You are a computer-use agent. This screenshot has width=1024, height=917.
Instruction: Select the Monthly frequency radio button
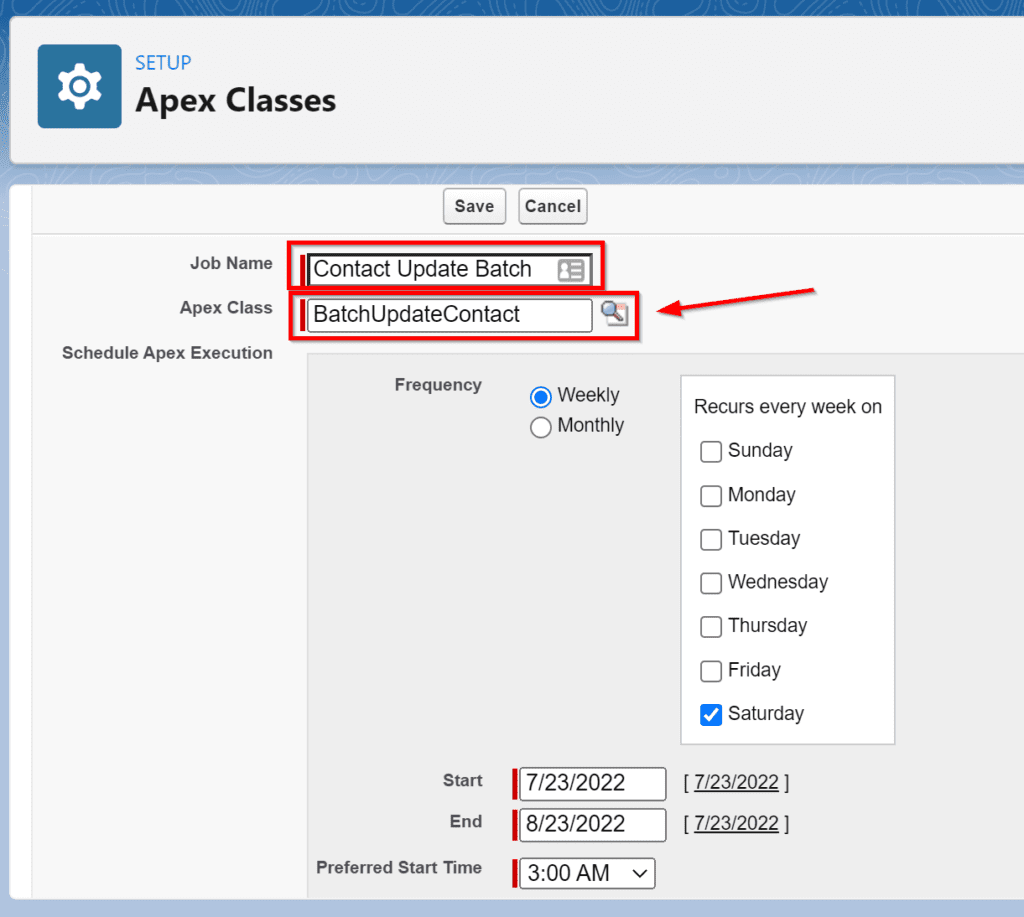541,427
